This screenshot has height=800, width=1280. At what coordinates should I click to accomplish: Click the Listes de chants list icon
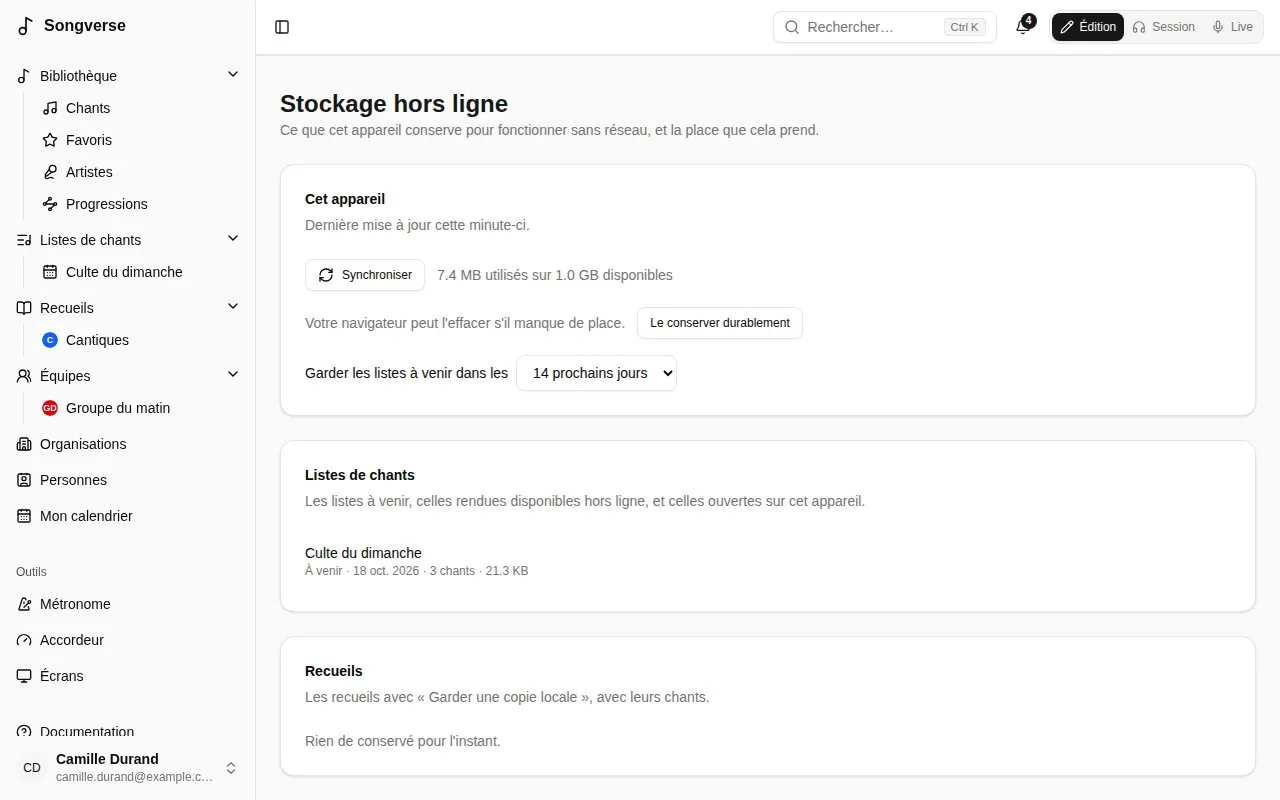pos(24,240)
